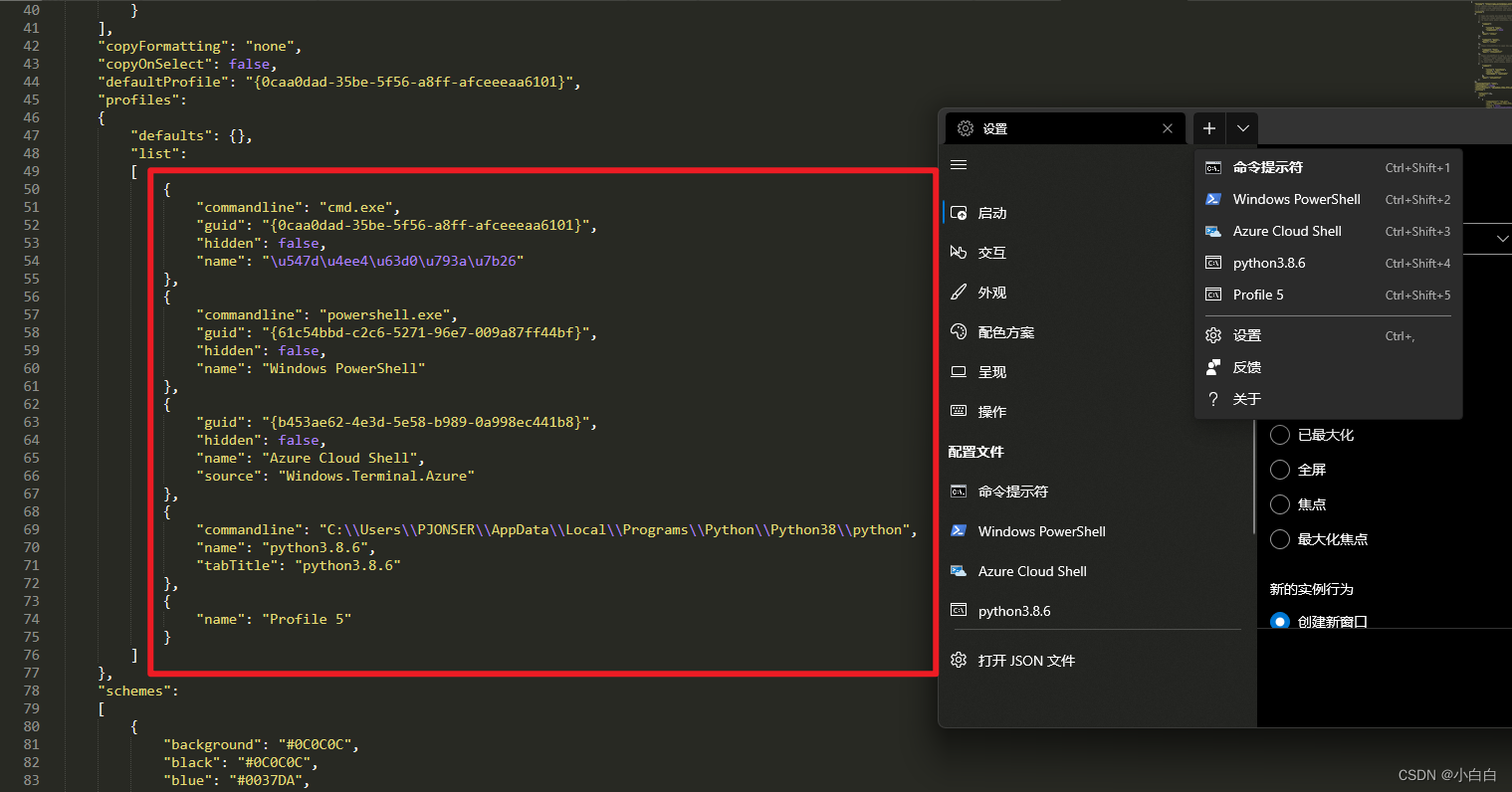Click the "copyOnSelect" key in editor
The height and width of the screenshot is (792, 1512).
click(x=155, y=64)
